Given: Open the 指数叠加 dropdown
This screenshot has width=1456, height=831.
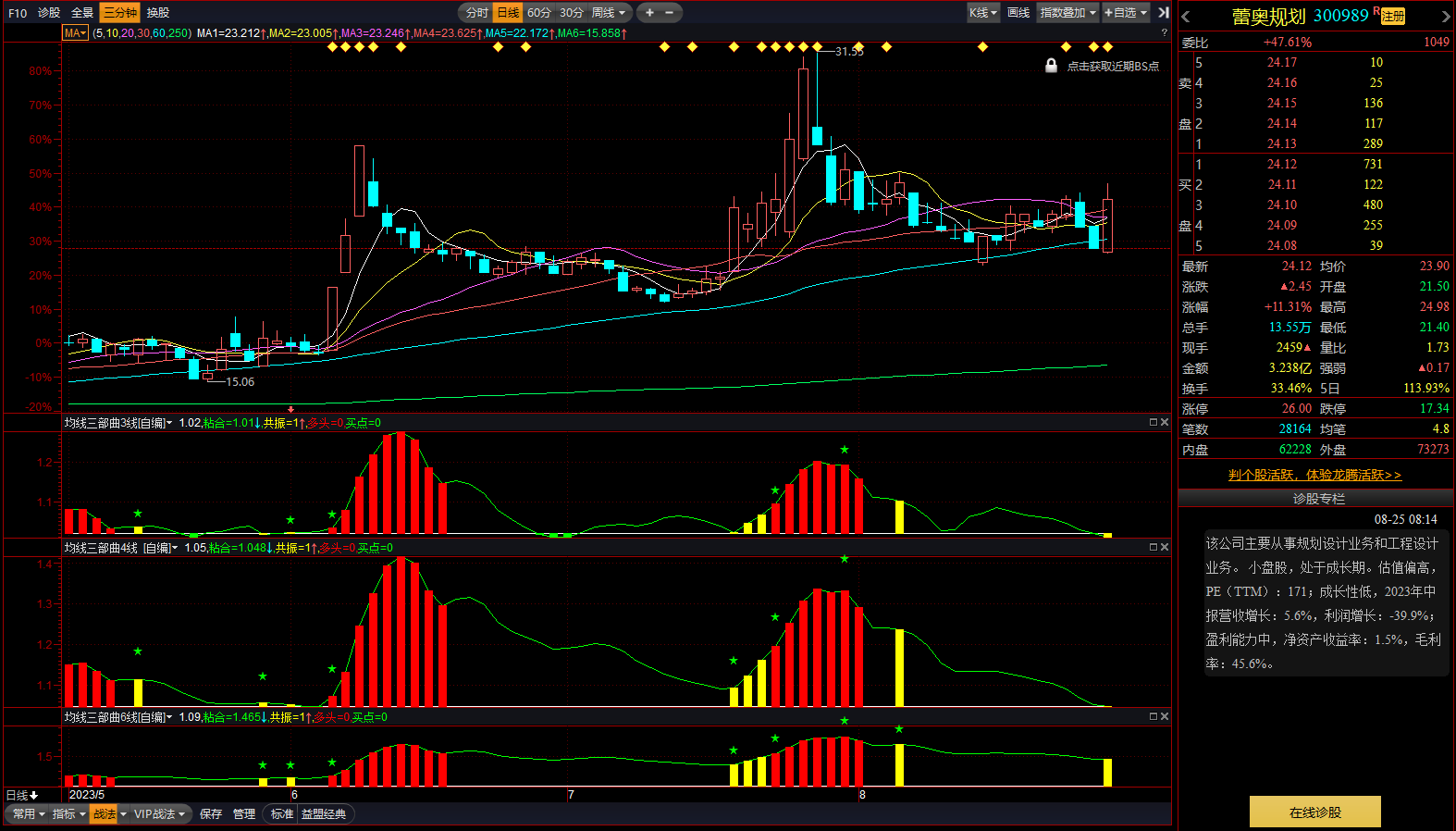Looking at the screenshot, I should tap(1067, 13).
